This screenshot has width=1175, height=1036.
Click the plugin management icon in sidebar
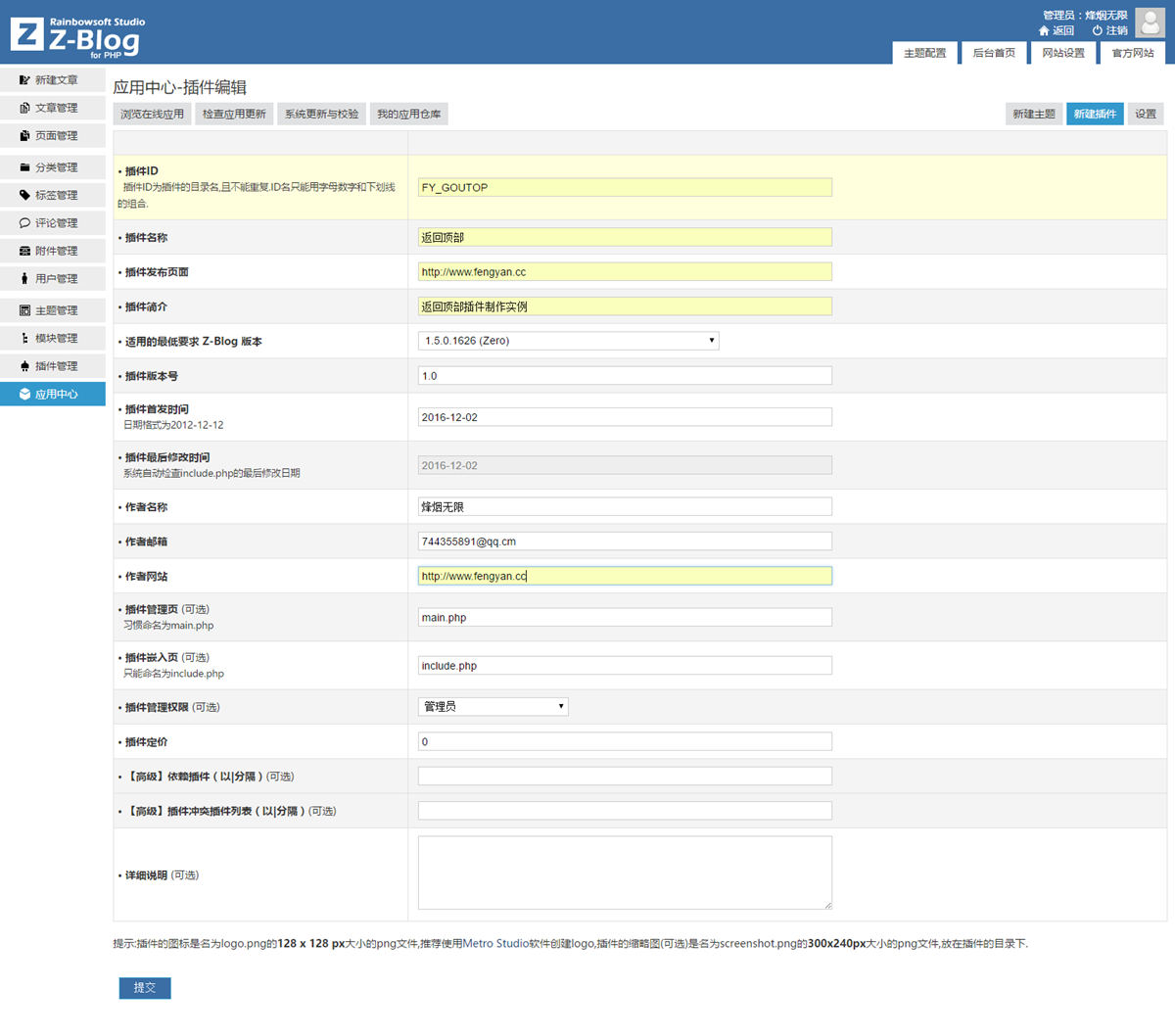[24, 366]
